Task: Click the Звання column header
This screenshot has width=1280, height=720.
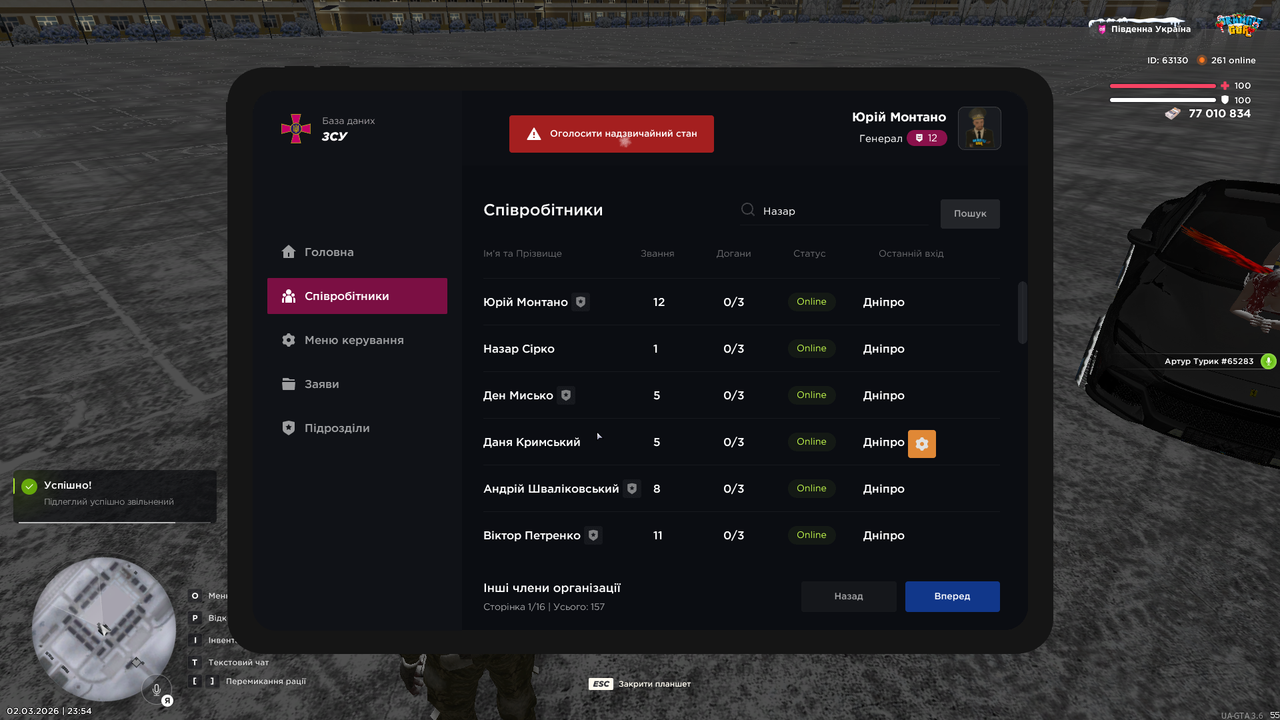Action: point(657,253)
